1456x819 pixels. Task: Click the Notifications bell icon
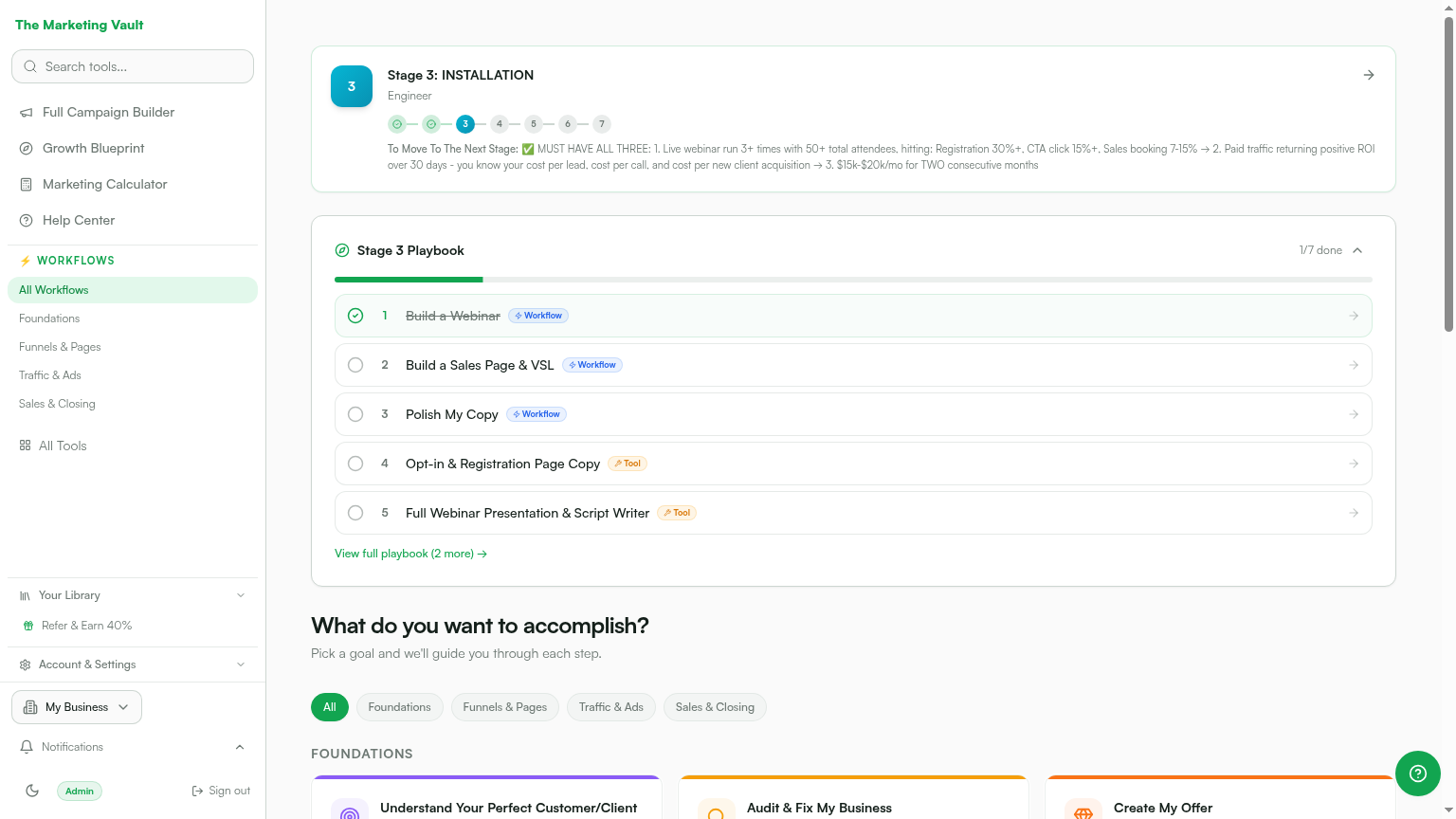pyautogui.click(x=27, y=747)
